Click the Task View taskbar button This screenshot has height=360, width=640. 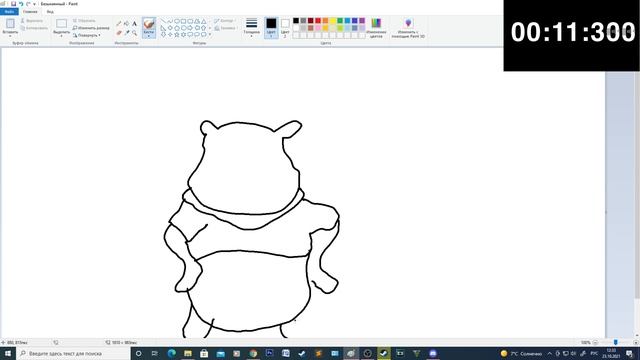click(x=155, y=353)
